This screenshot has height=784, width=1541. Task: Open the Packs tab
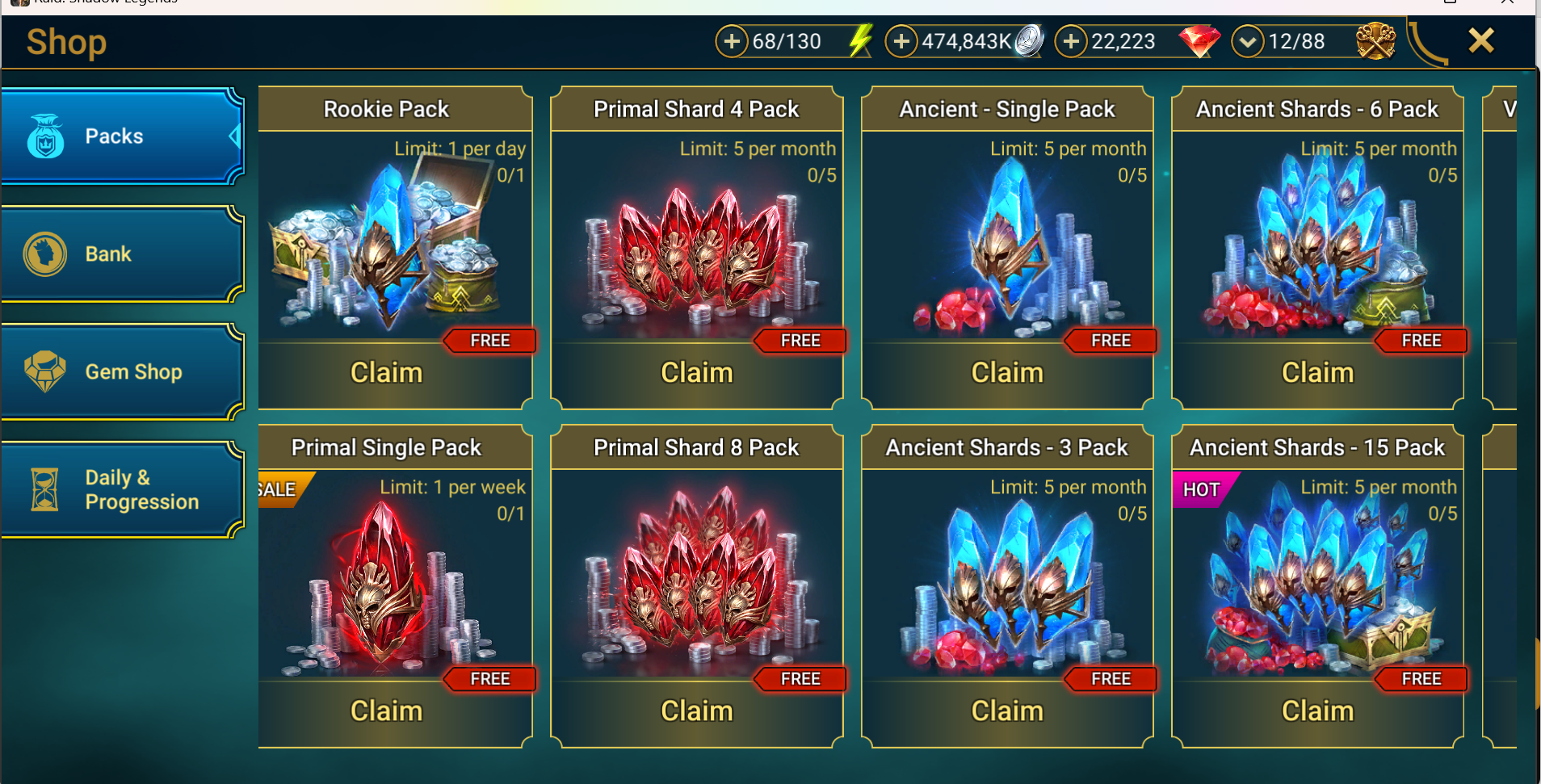122,136
